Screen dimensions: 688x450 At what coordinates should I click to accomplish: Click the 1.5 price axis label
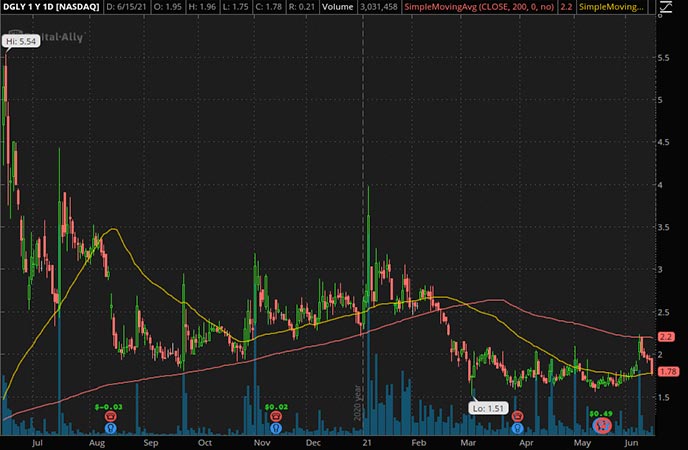(663, 397)
